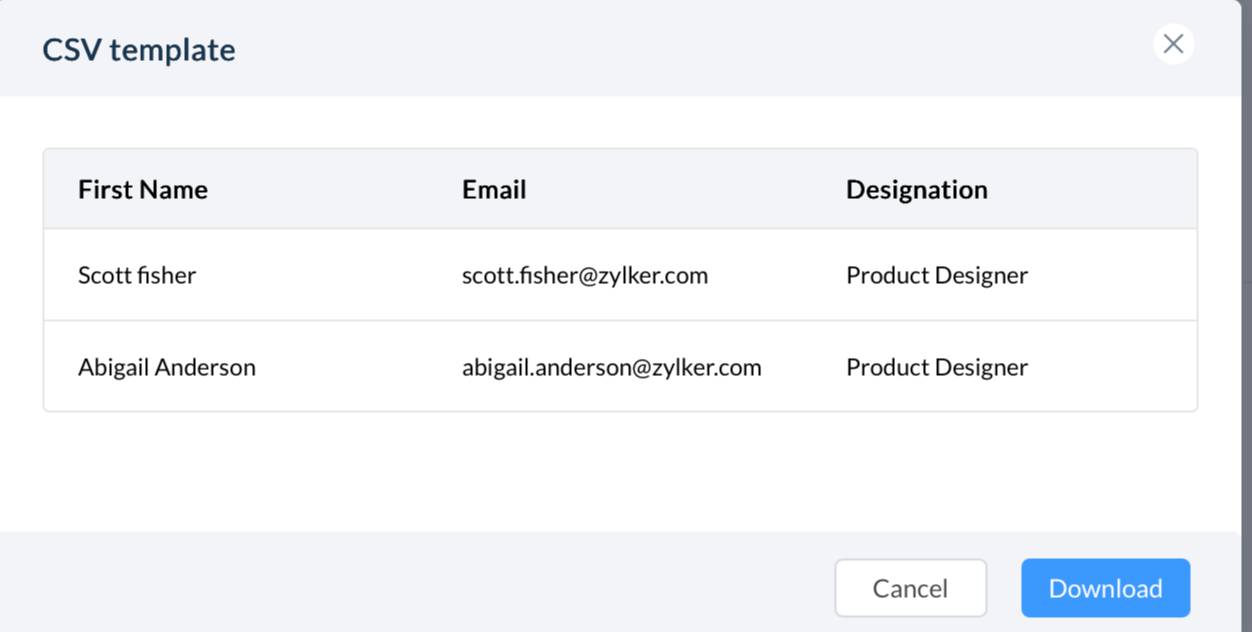Select the First Name column header
The image size is (1252, 632).
tap(143, 190)
